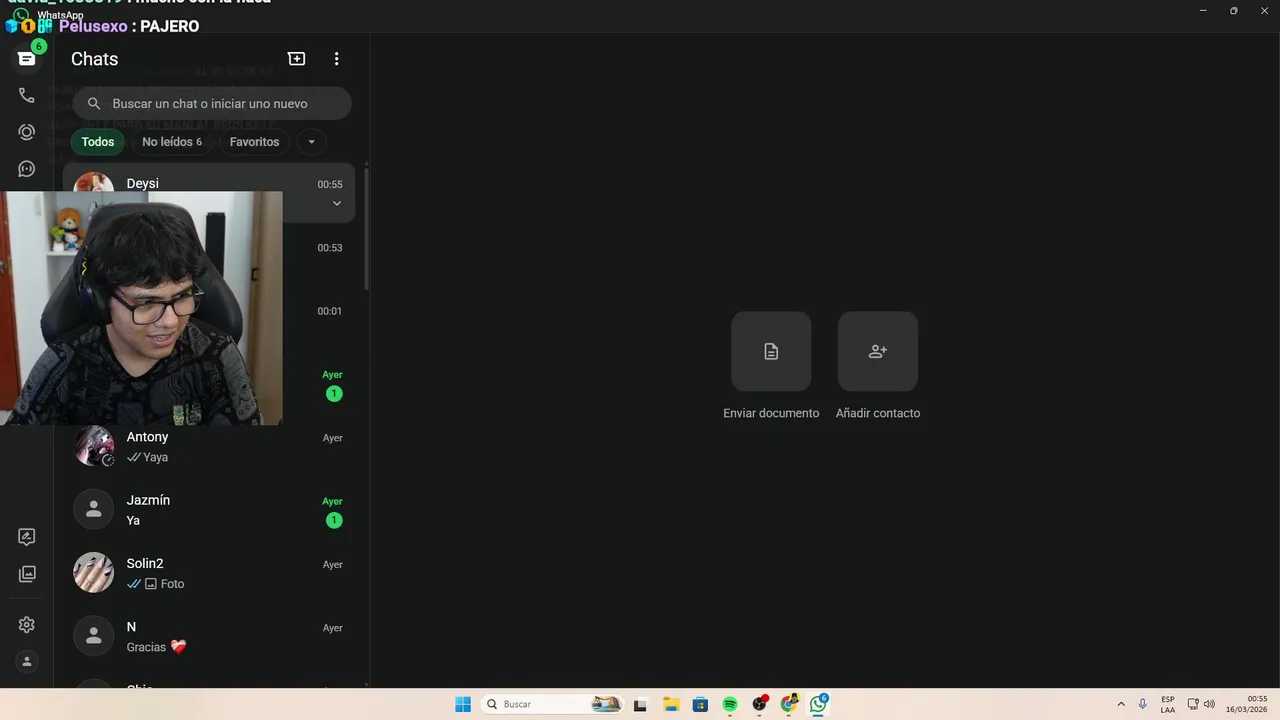Click the Enviar documento tile icon
The width and height of the screenshot is (1280, 720).
click(771, 351)
